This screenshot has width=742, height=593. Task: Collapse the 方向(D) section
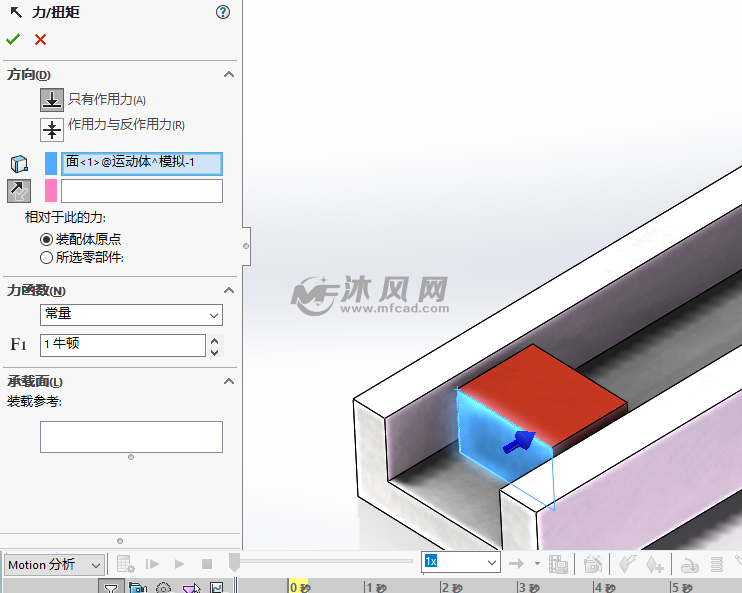229,74
